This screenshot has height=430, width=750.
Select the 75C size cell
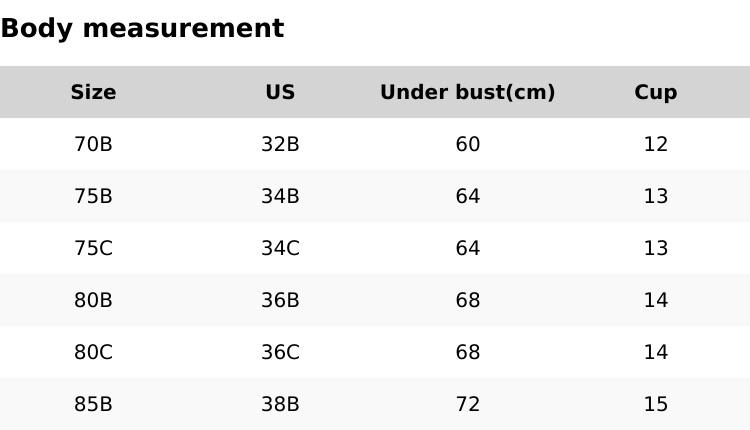click(x=93, y=248)
